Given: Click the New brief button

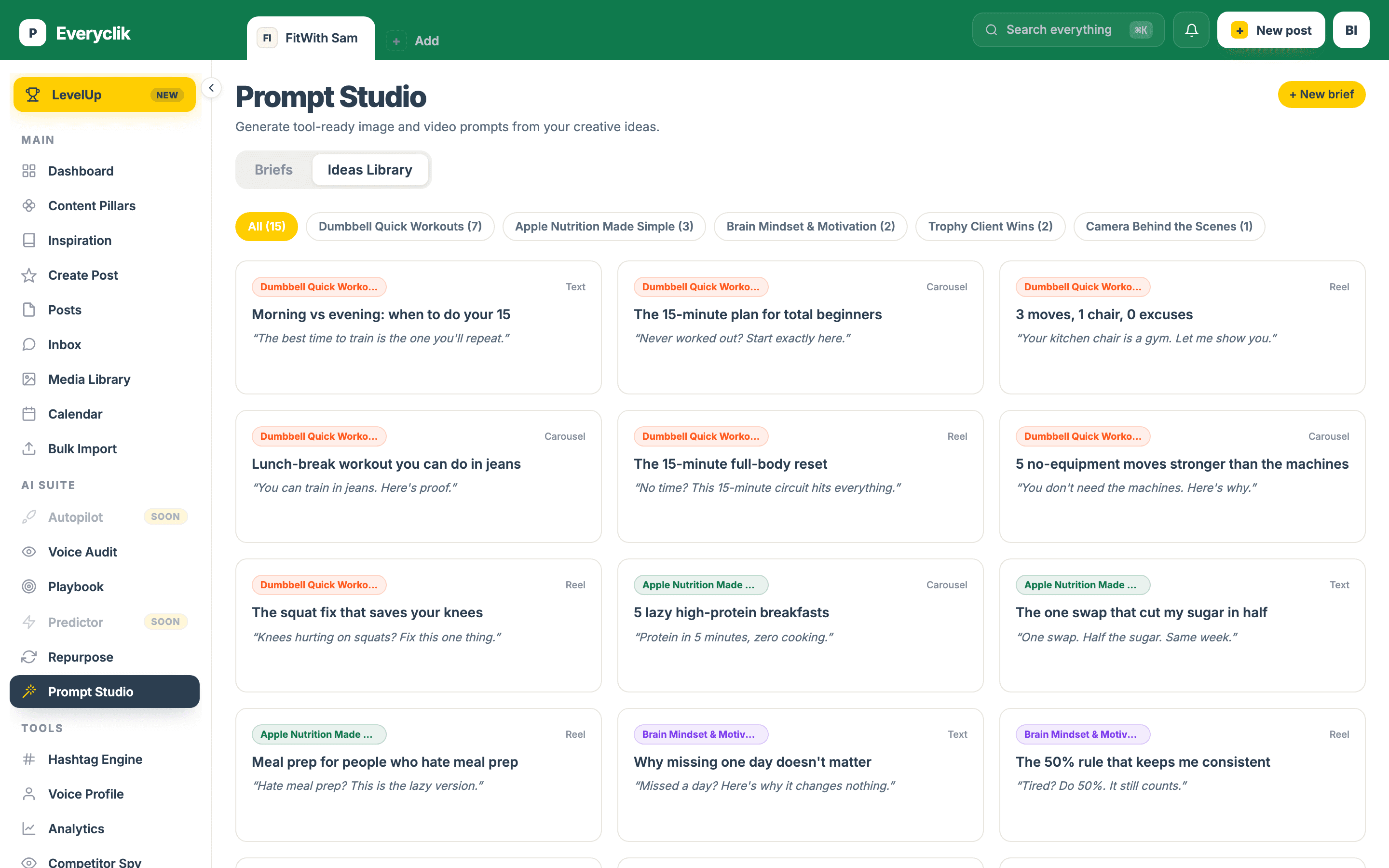Looking at the screenshot, I should click(1321, 94).
